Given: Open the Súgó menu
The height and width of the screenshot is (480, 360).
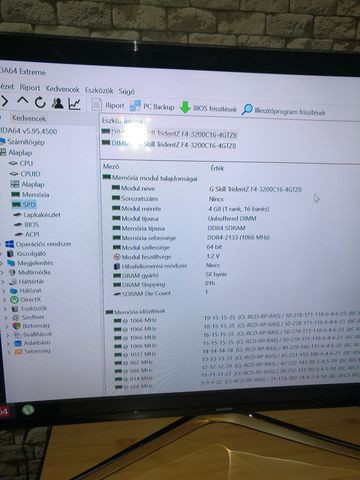Looking at the screenshot, I should (127, 91).
